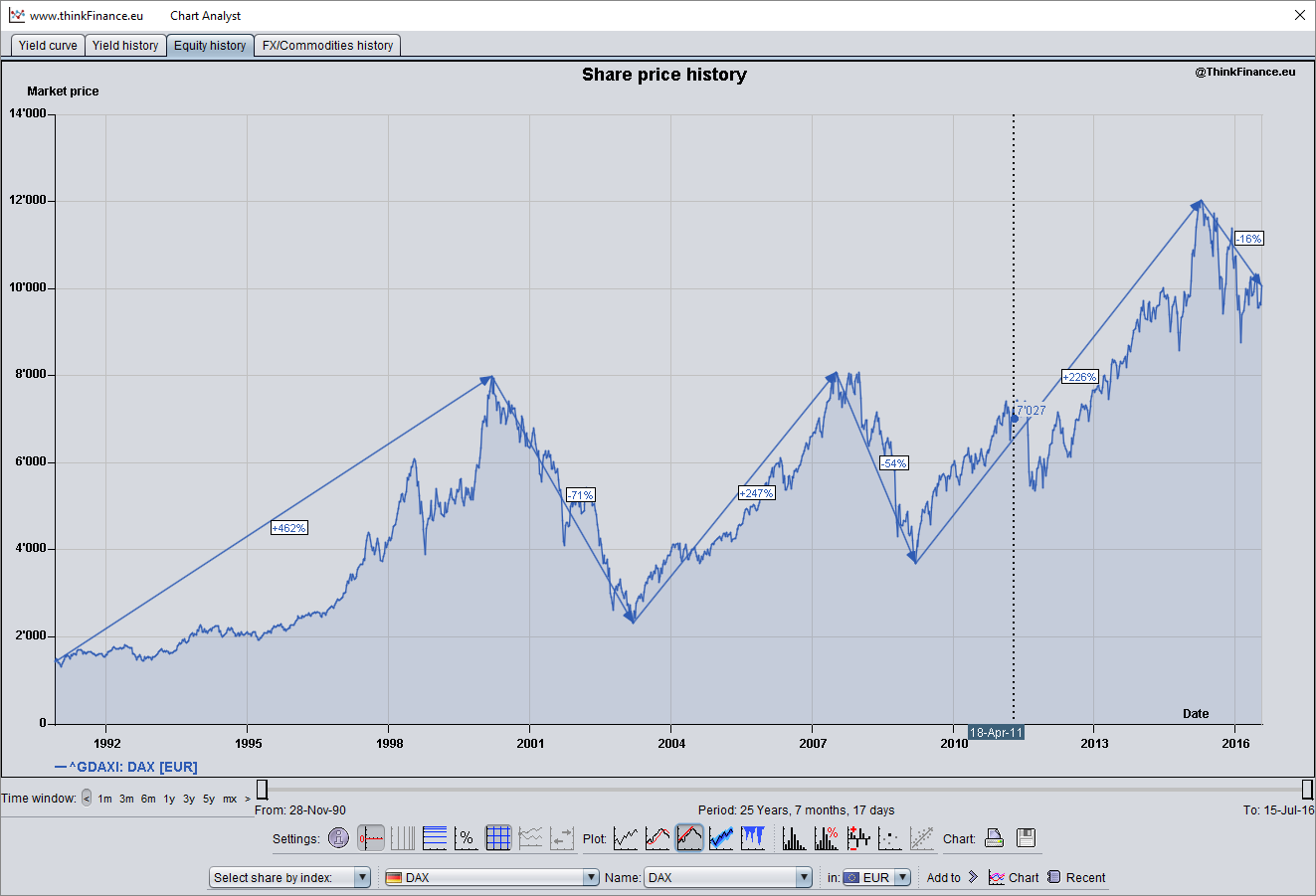The image size is (1316, 896).
Task: Click the greyed-out comparison lines setting icon
Action: click(x=530, y=838)
